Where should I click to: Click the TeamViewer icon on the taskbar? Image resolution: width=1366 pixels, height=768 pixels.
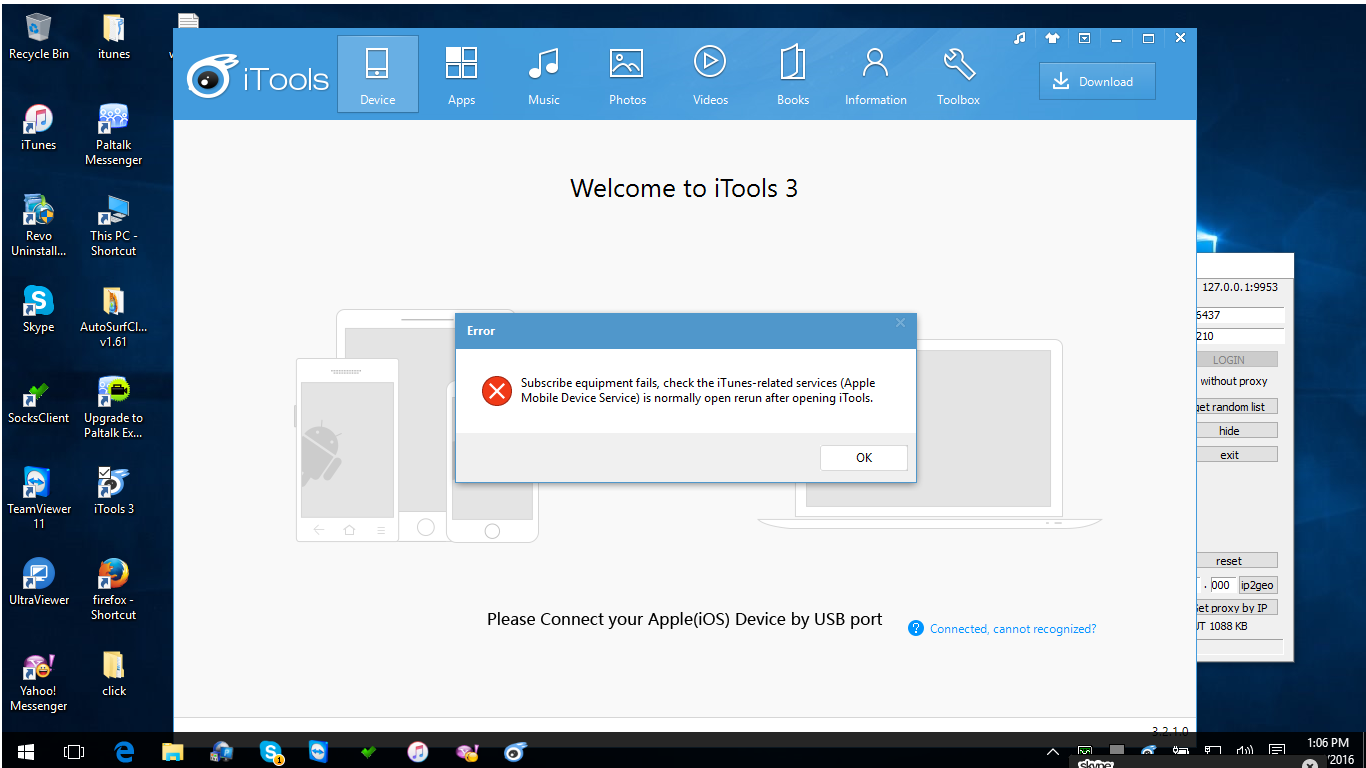(319, 751)
